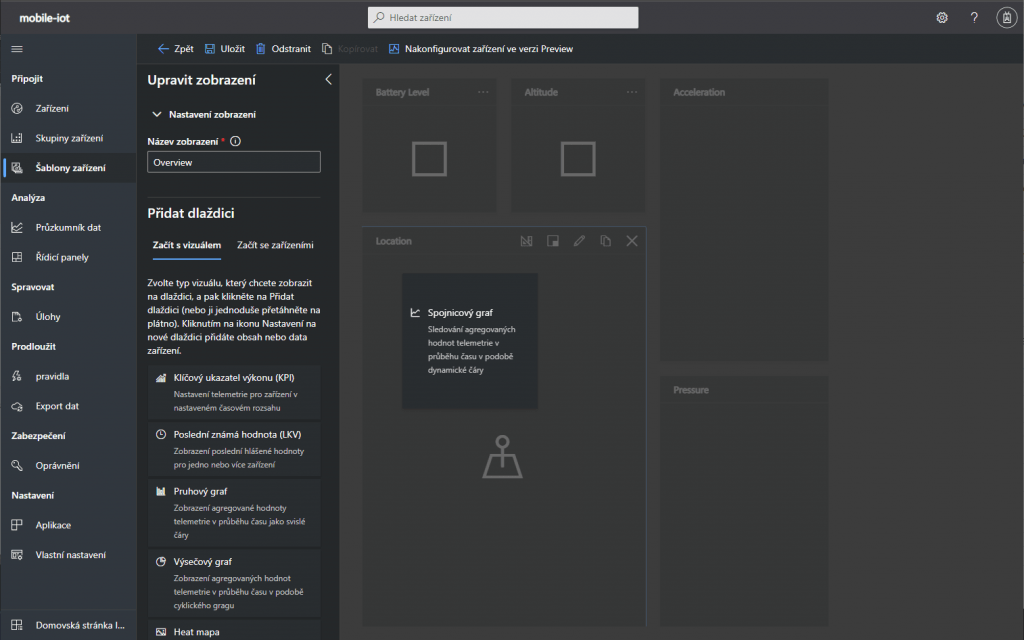Click the resize icon on Location tile
Image resolution: width=1024 pixels, height=640 pixels.
(x=553, y=241)
